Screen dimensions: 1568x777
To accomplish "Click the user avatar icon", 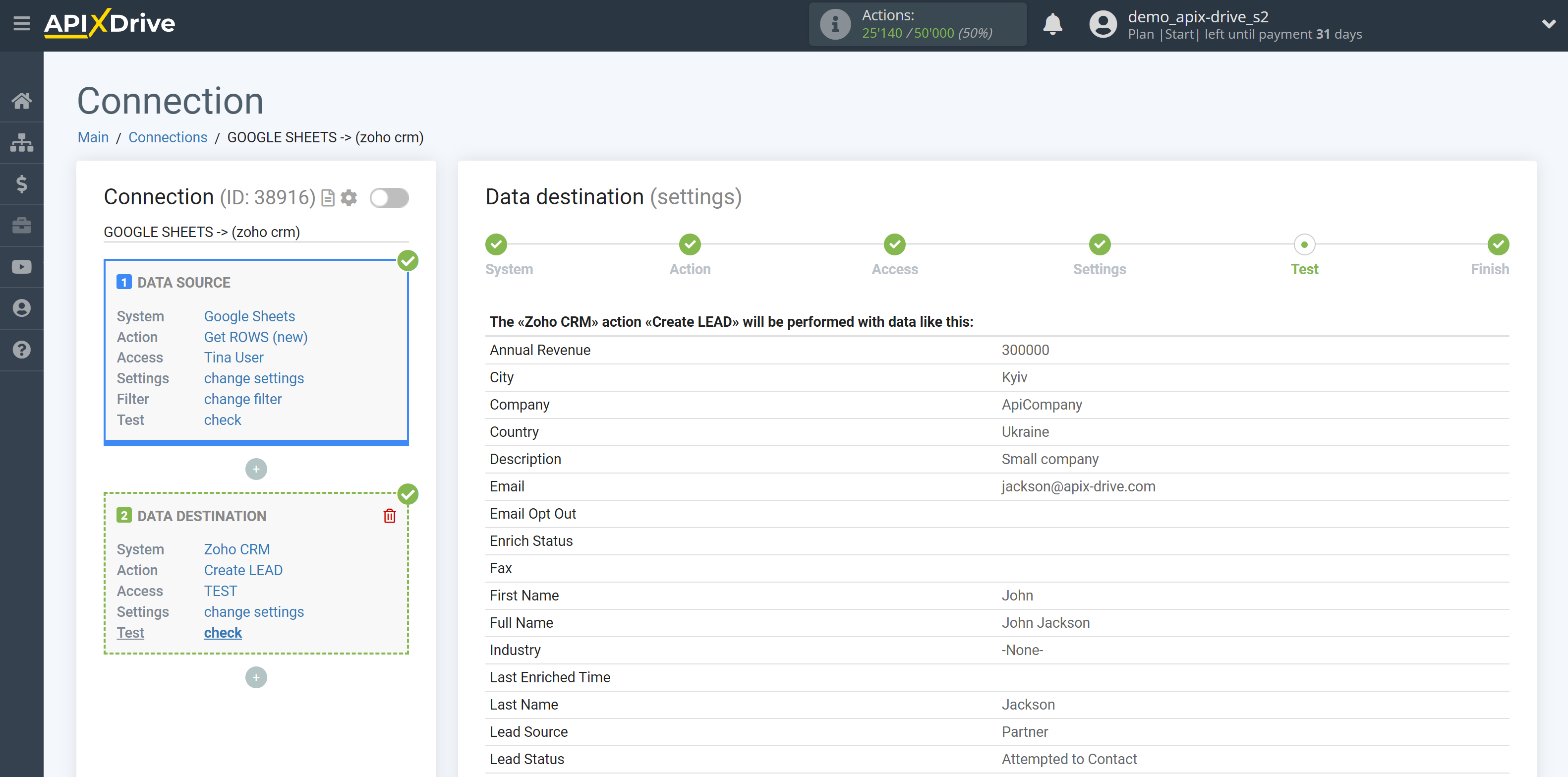I will (x=1103, y=24).
